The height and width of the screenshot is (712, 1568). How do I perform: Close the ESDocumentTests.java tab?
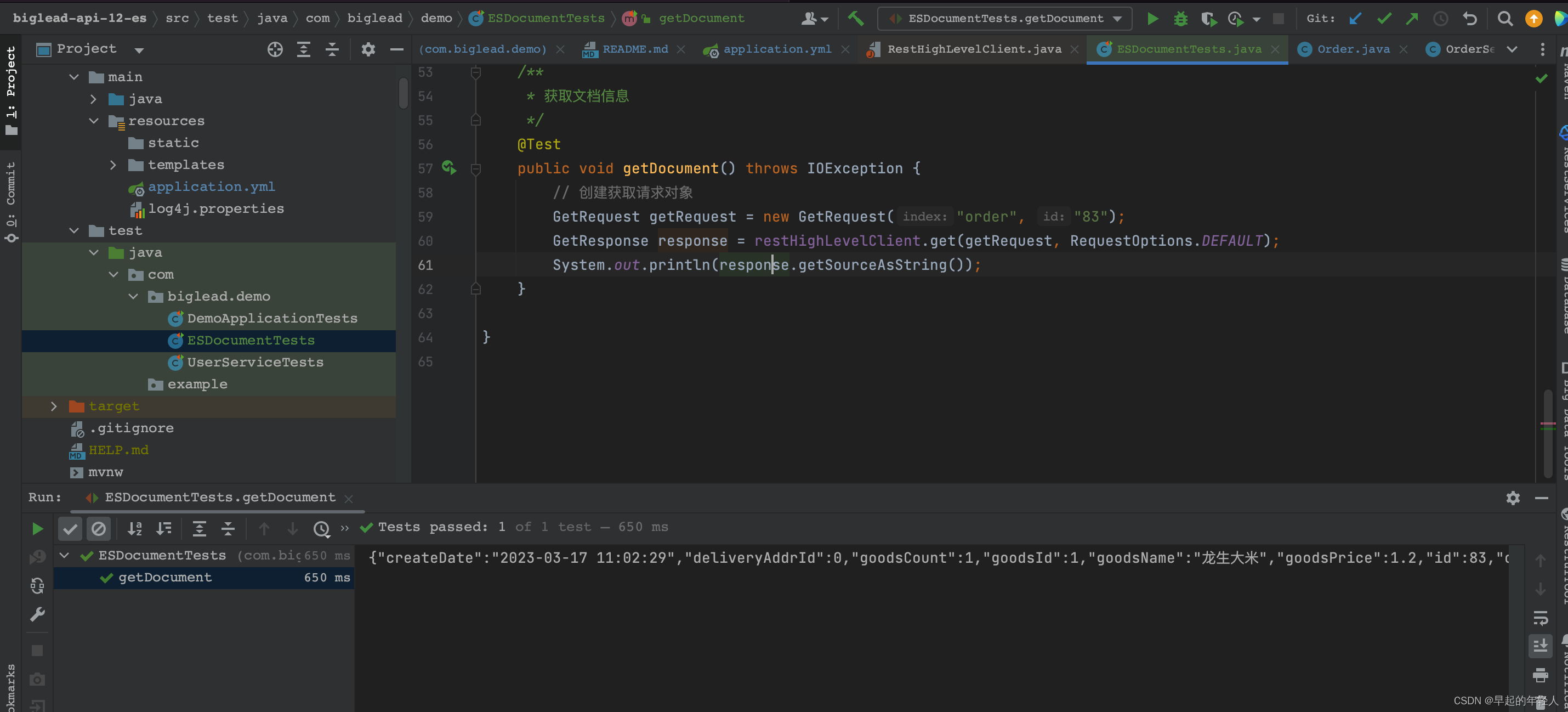(1275, 50)
